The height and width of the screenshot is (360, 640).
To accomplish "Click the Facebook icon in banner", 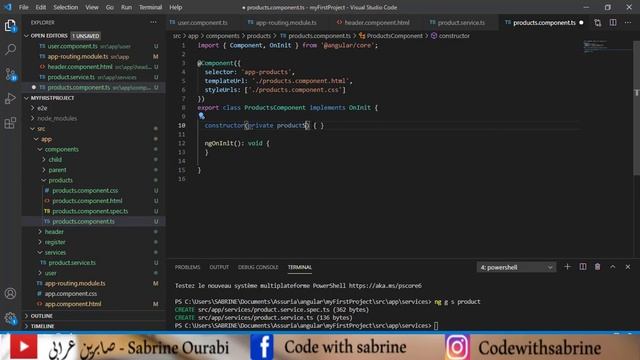I will pos(262,347).
